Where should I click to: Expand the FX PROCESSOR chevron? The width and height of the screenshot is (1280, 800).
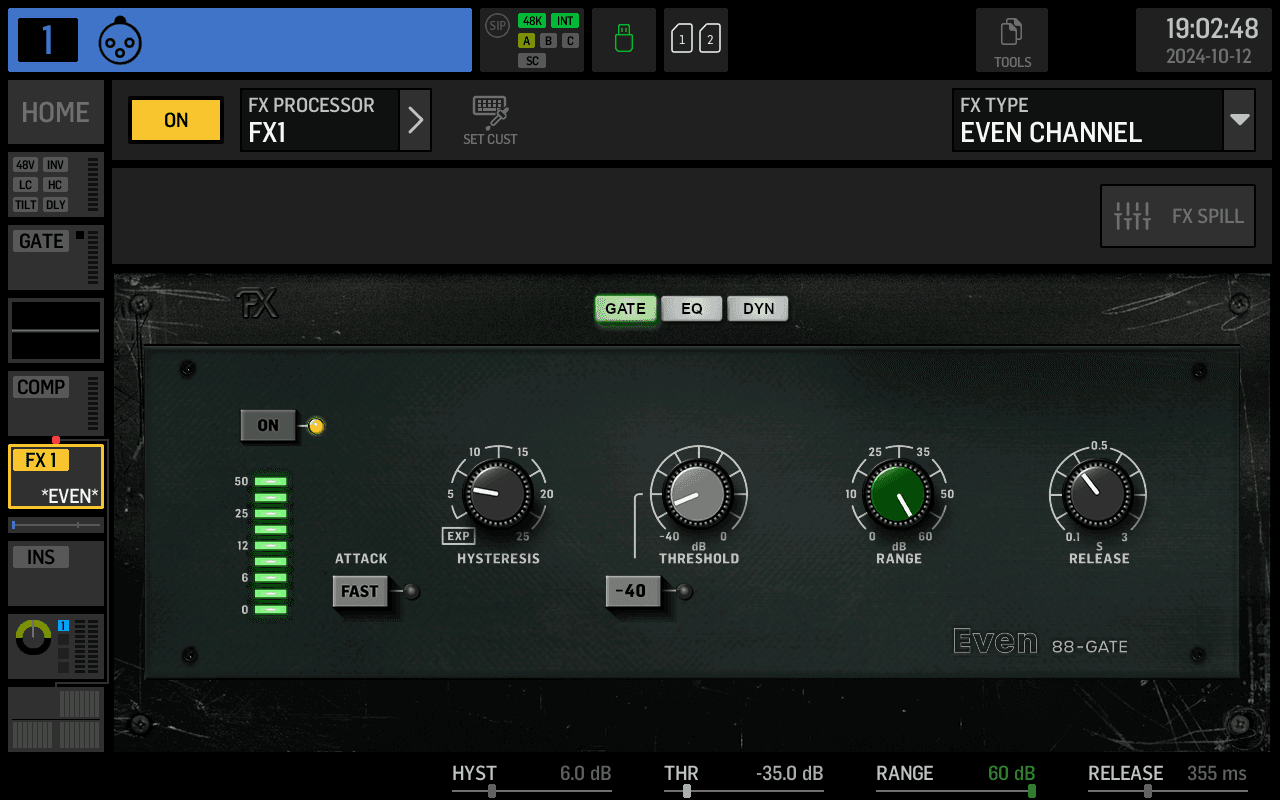[x=415, y=120]
